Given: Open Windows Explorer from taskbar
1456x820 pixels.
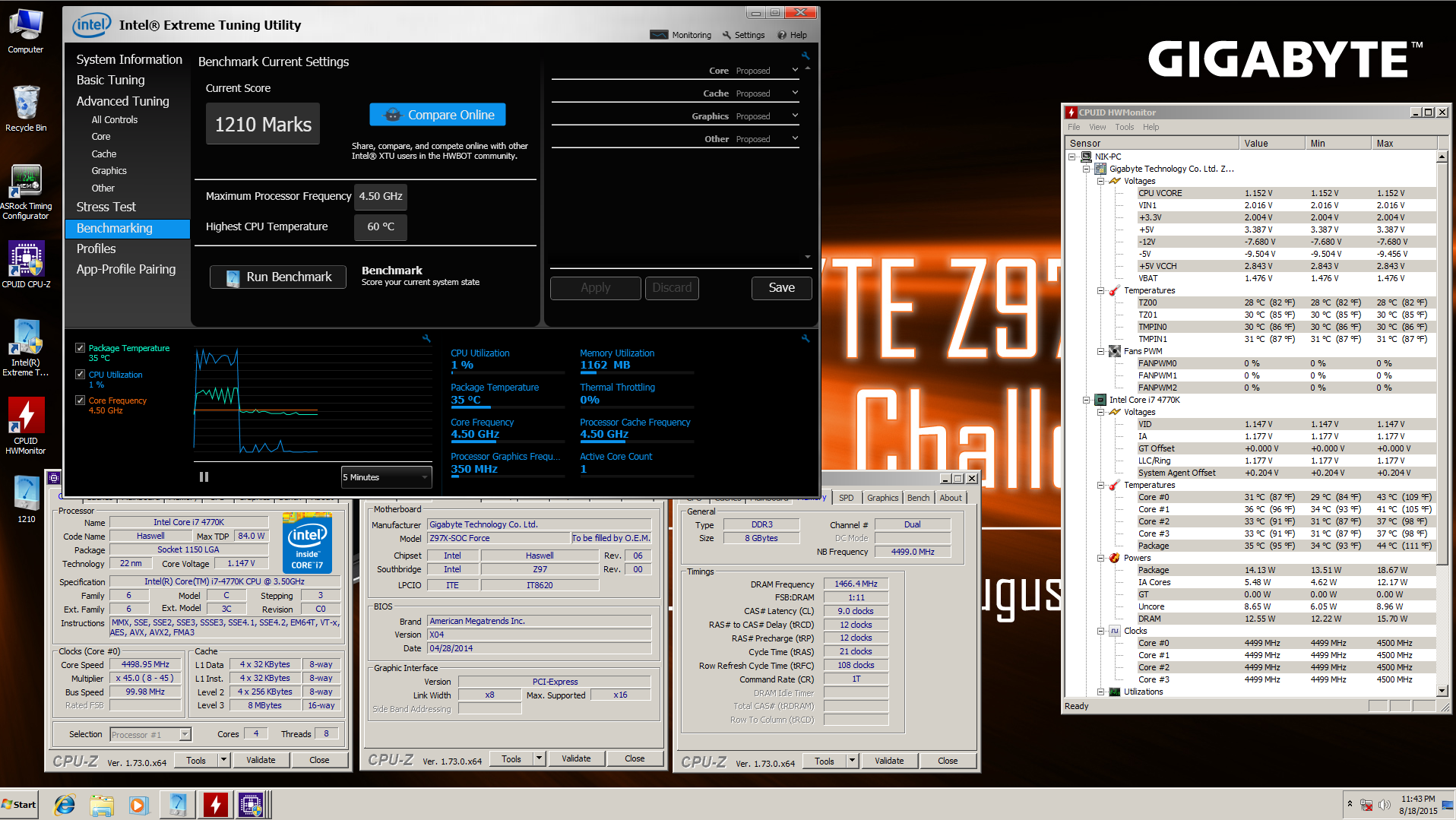Looking at the screenshot, I should tap(101, 804).
